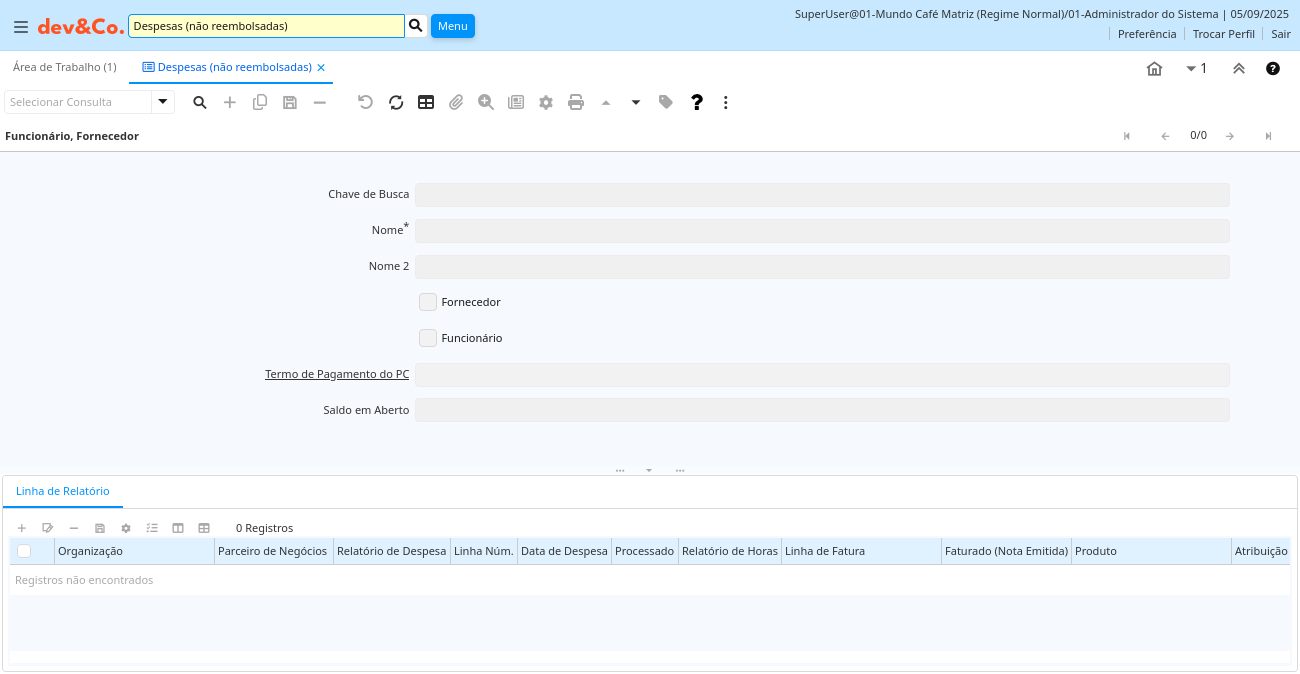
Task: Open the Help question mark in toolbar
Action: click(x=697, y=102)
